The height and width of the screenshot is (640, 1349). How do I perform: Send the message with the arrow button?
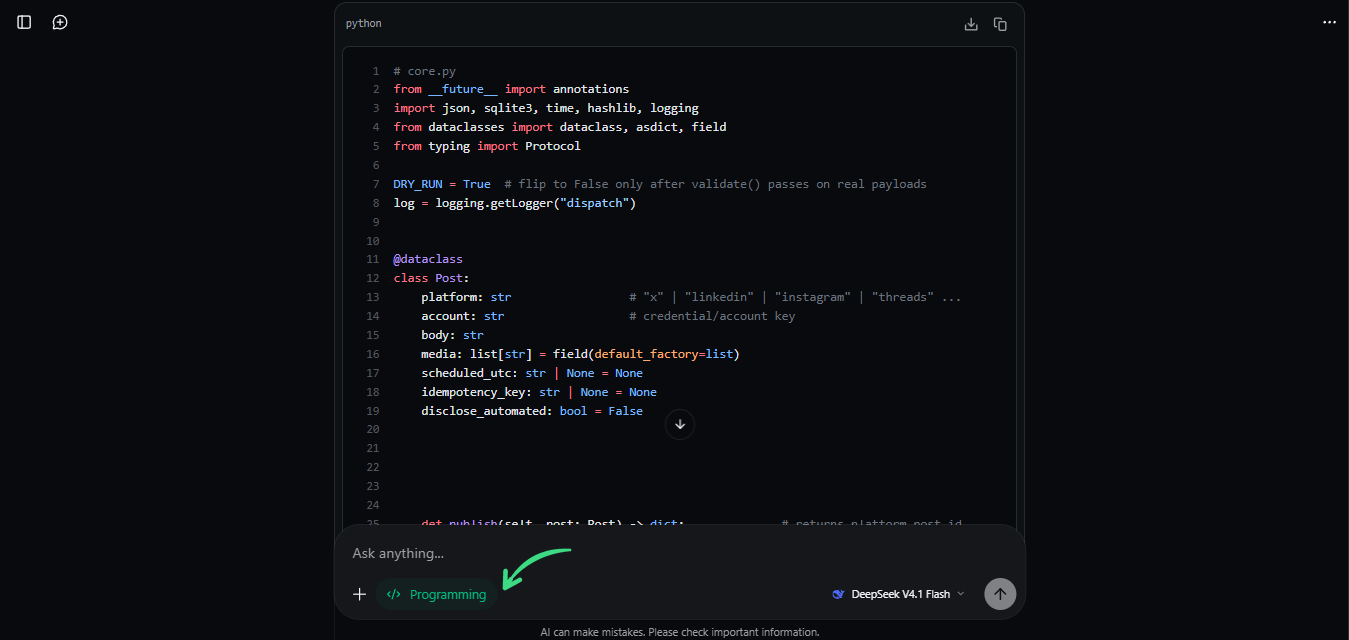point(1000,594)
